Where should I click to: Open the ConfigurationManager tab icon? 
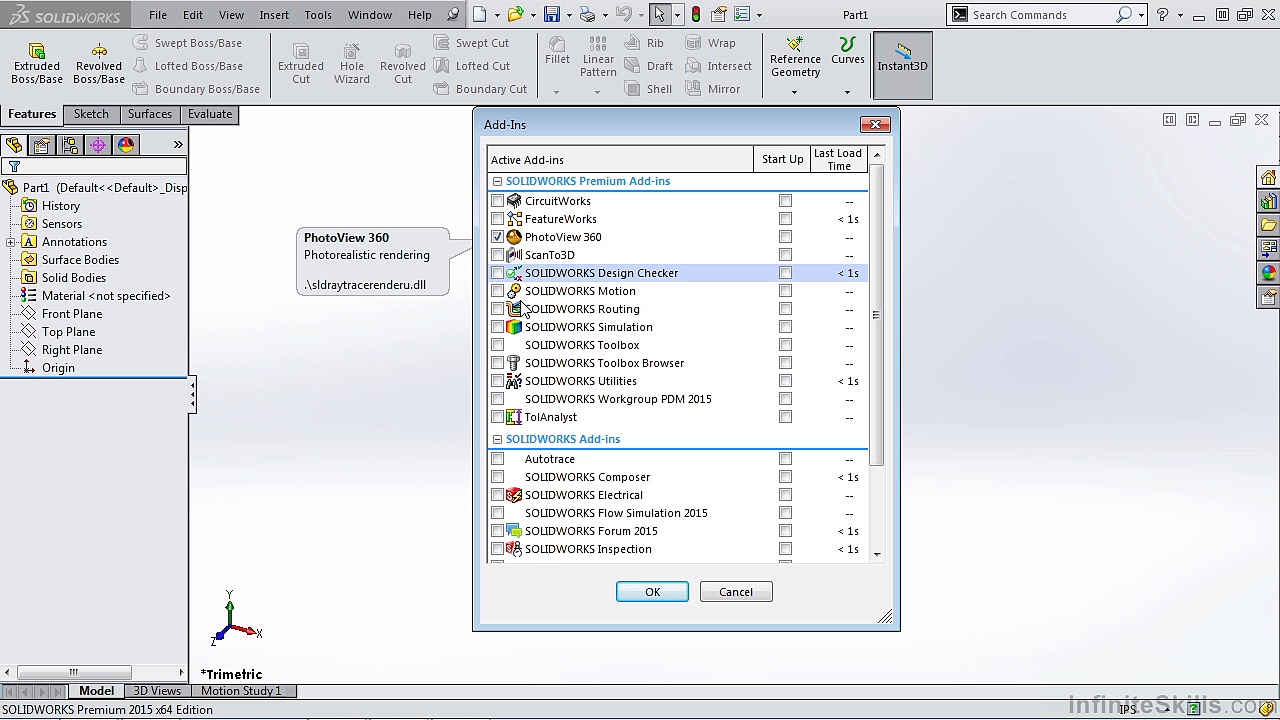pyautogui.click(x=70, y=145)
